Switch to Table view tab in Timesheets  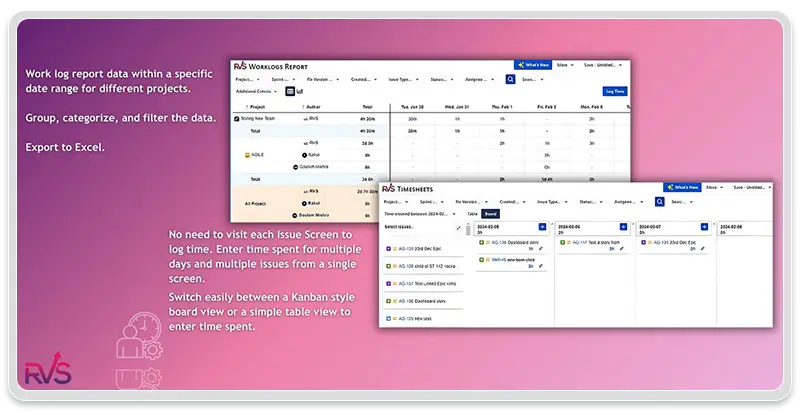(x=472, y=214)
